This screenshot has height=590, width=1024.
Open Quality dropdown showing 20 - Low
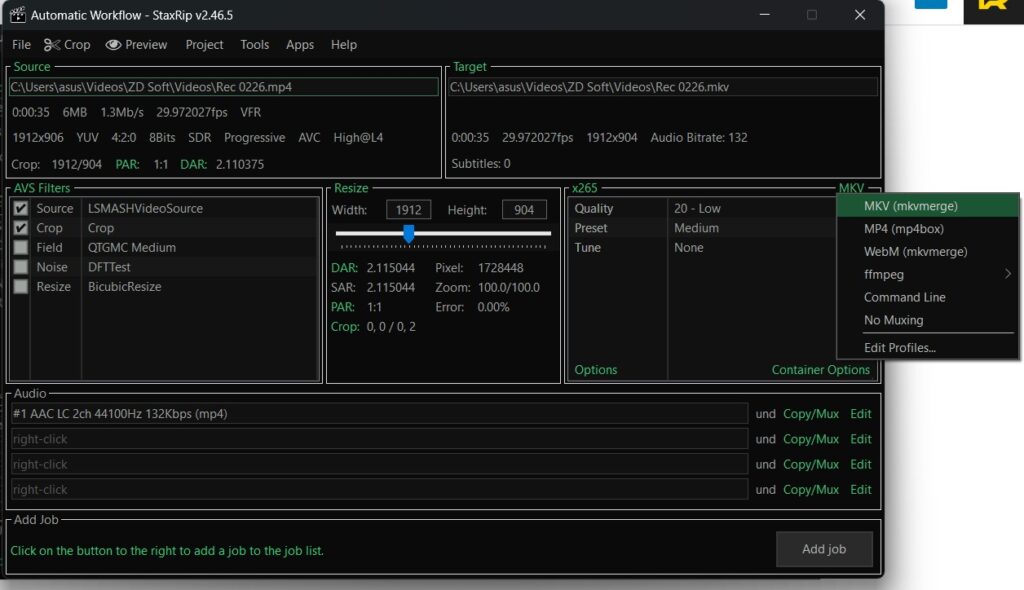click(x=697, y=209)
